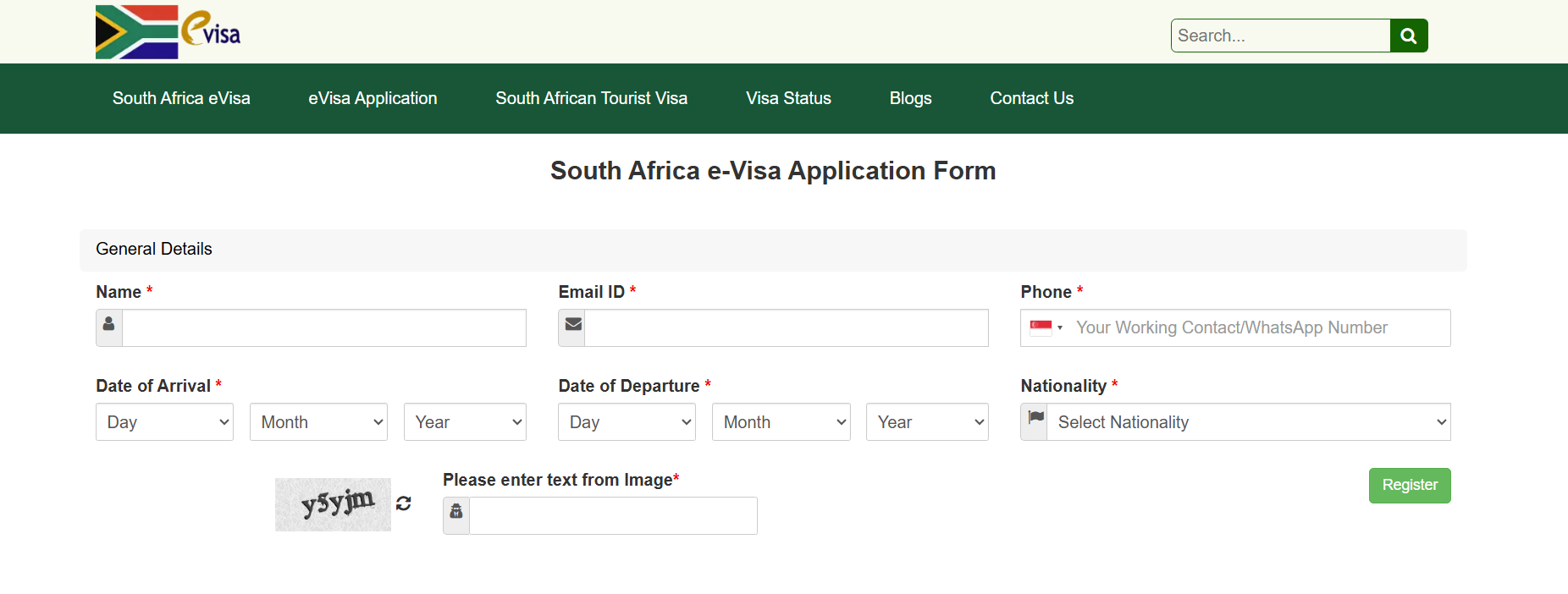Screen dimensions: 1568x594
Task: Open the South African Tourist Visa menu
Action: 591,98
